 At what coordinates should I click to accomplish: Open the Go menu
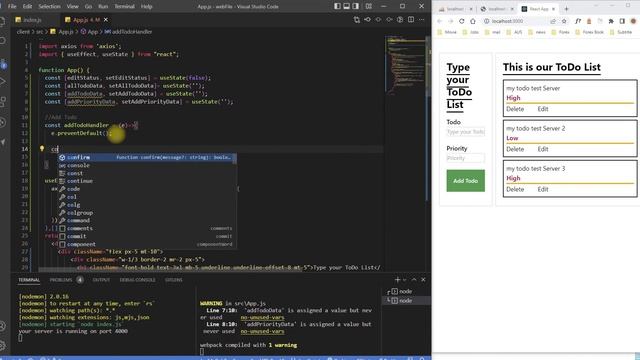[88, 7]
